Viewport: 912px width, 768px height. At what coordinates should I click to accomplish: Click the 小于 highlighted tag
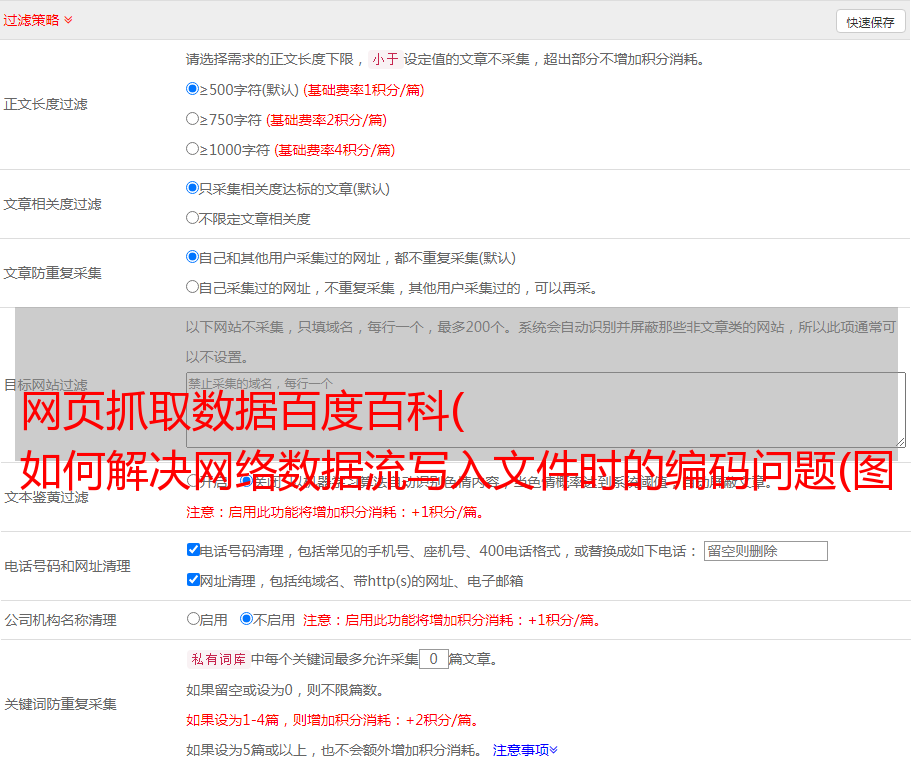[385, 59]
